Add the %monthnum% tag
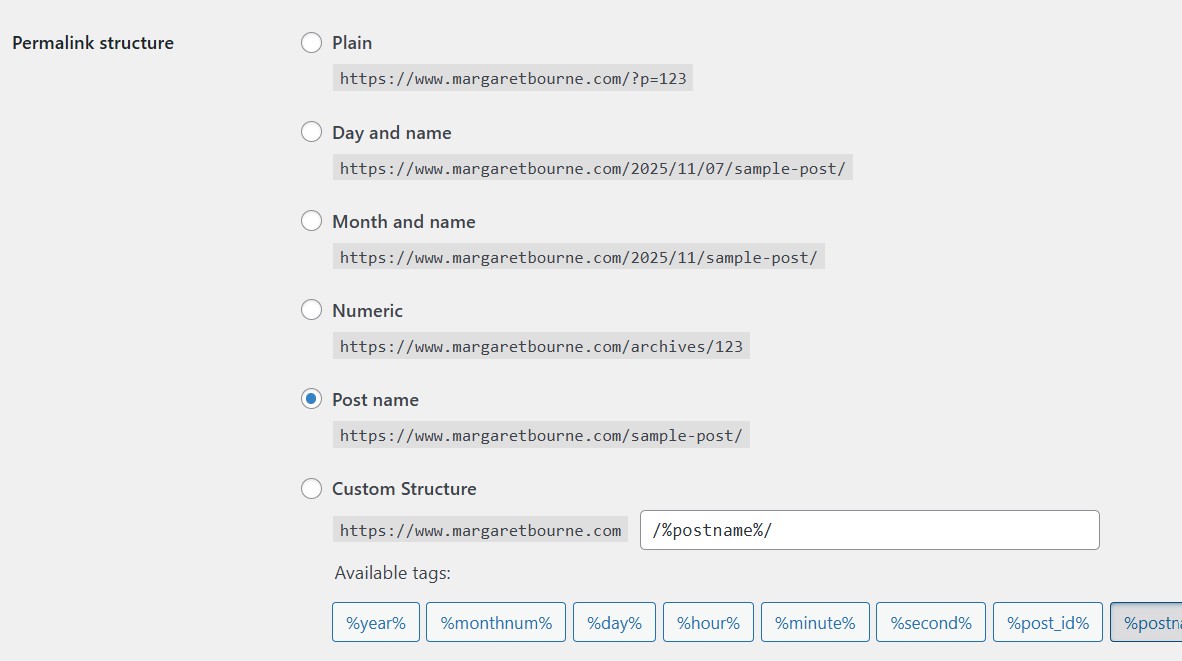 [496, 621]
